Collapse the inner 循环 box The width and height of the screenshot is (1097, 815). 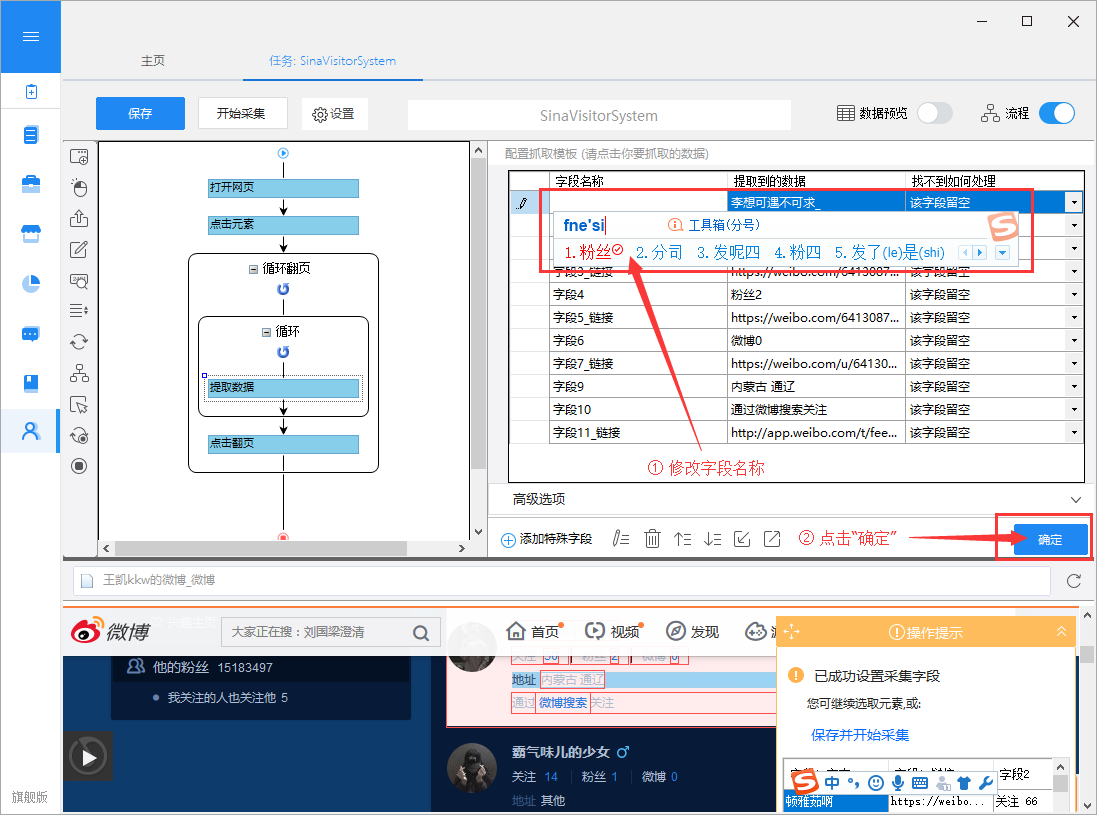point(266,332)
